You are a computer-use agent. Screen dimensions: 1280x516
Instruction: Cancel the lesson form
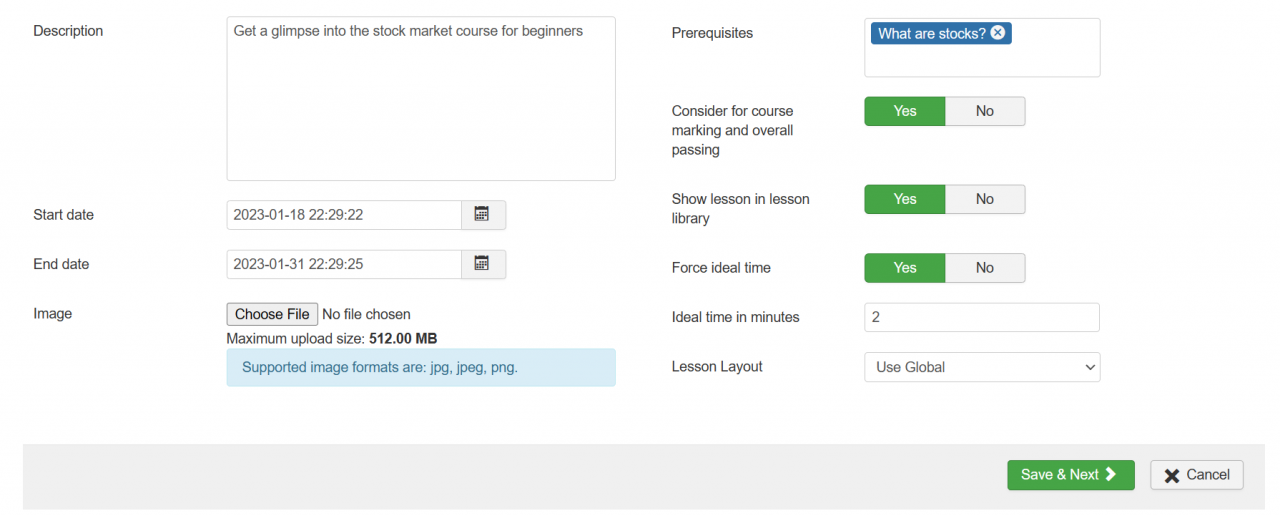[1196, 475]
